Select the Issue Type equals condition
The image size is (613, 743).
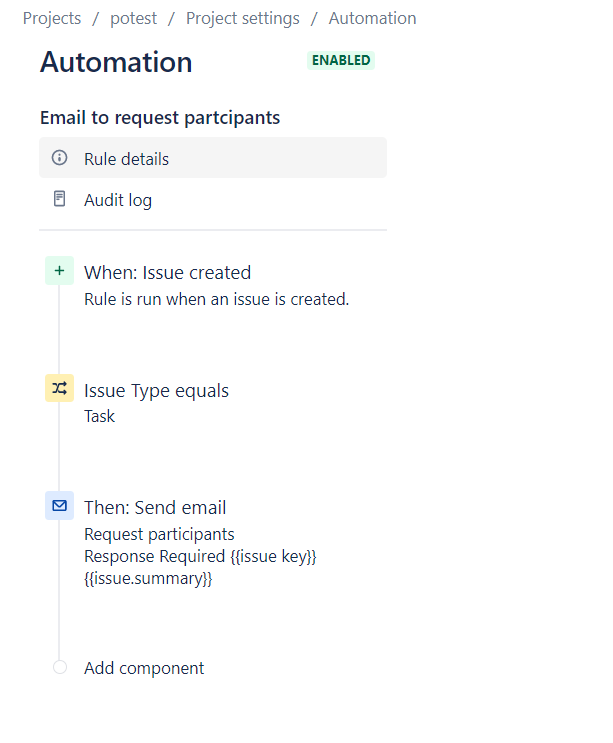click(x=156, y=390)
